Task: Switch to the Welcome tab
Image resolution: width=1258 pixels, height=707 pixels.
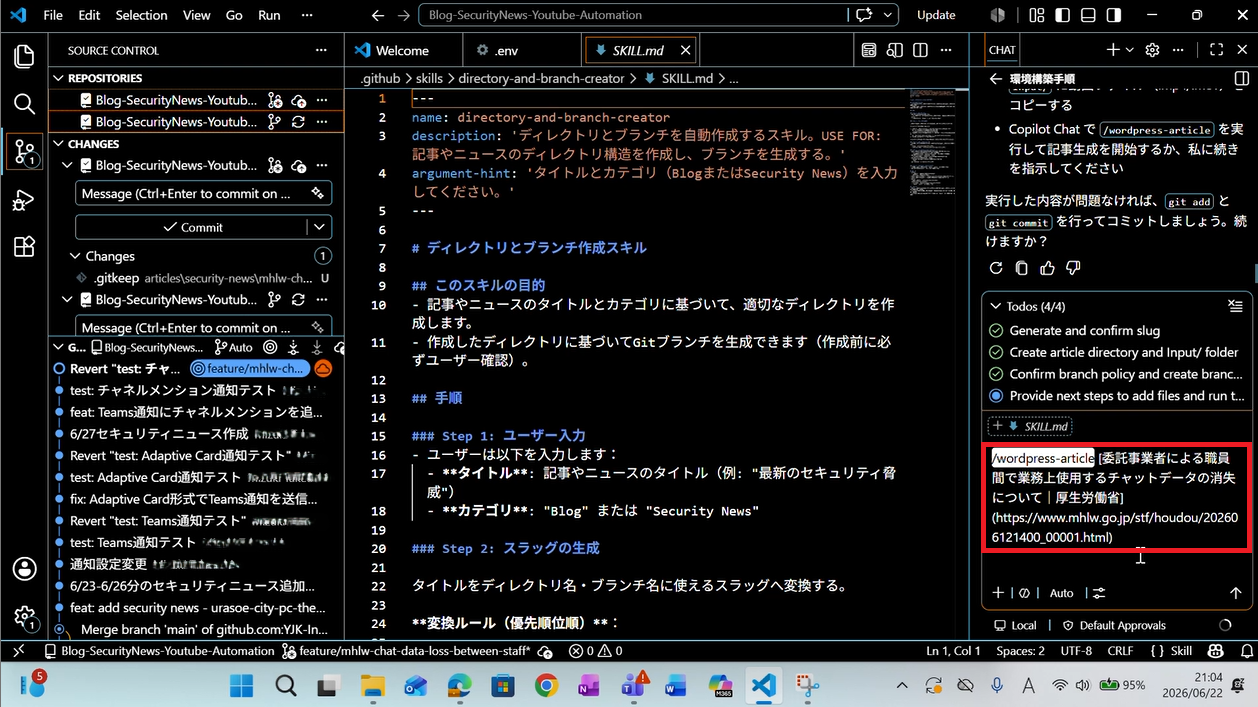Action: 403,50
